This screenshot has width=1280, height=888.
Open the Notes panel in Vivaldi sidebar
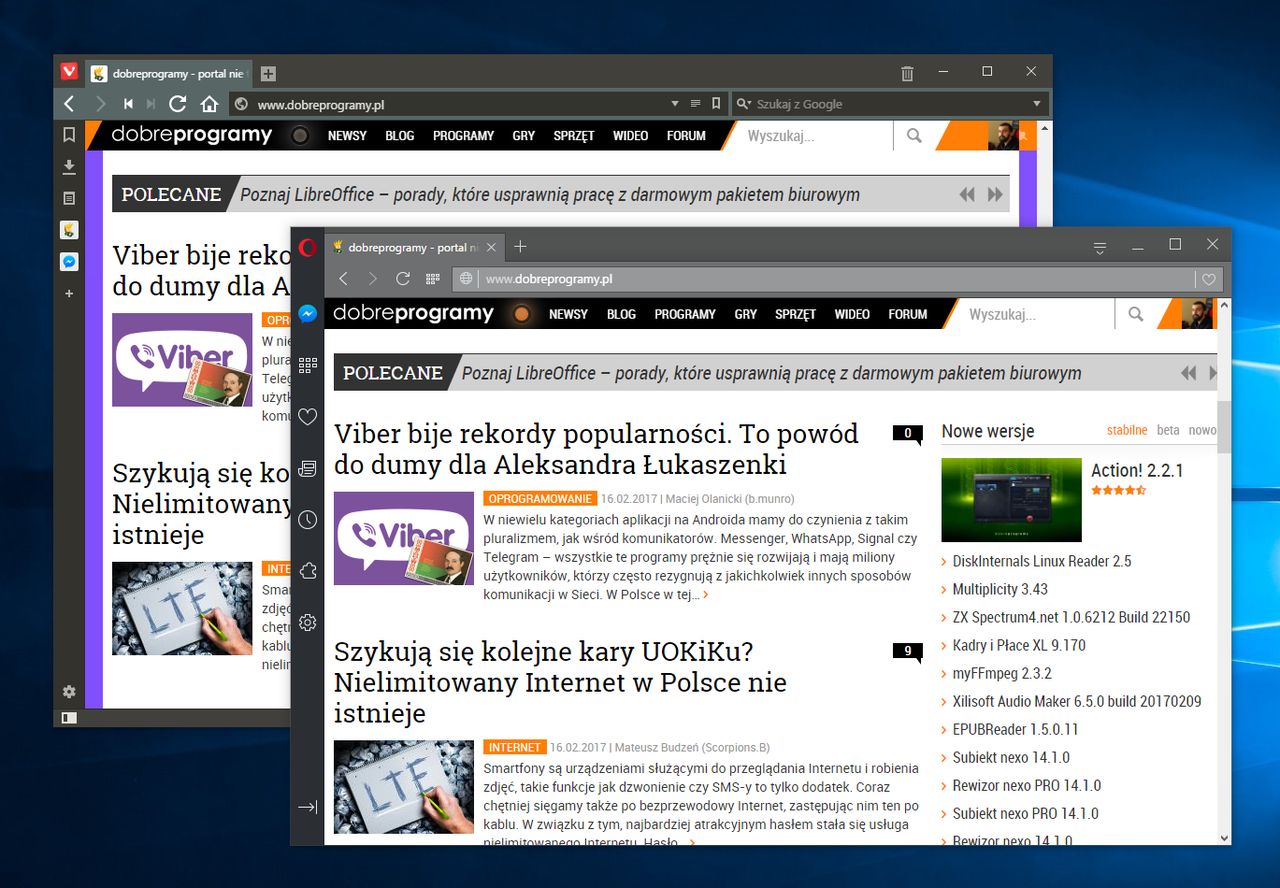tap(69, 198)
